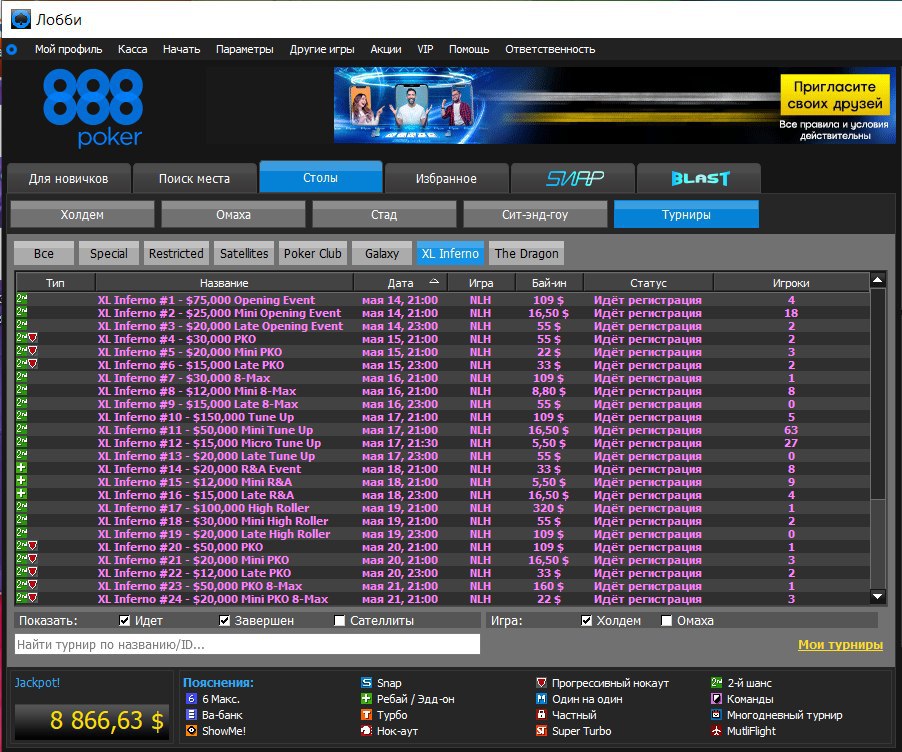This screenshot has height=752, width=902.
Task: Sort by the Игроки column header
Action: [791, 283]
